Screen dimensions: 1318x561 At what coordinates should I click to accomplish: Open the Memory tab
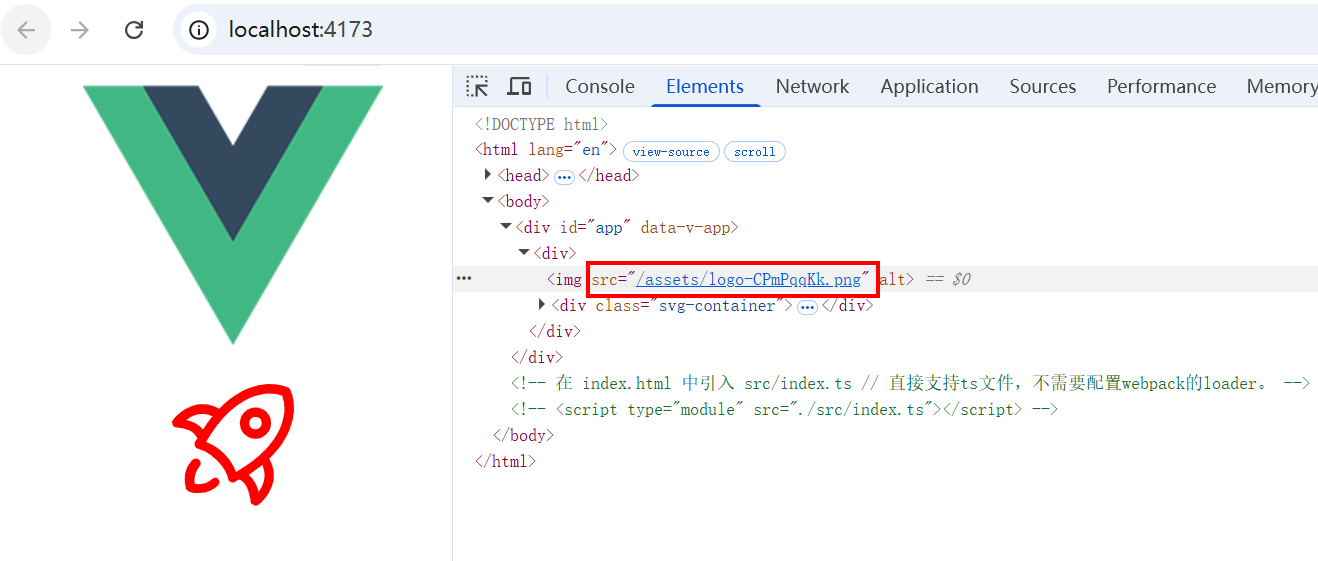click(x=1281, y=86)
